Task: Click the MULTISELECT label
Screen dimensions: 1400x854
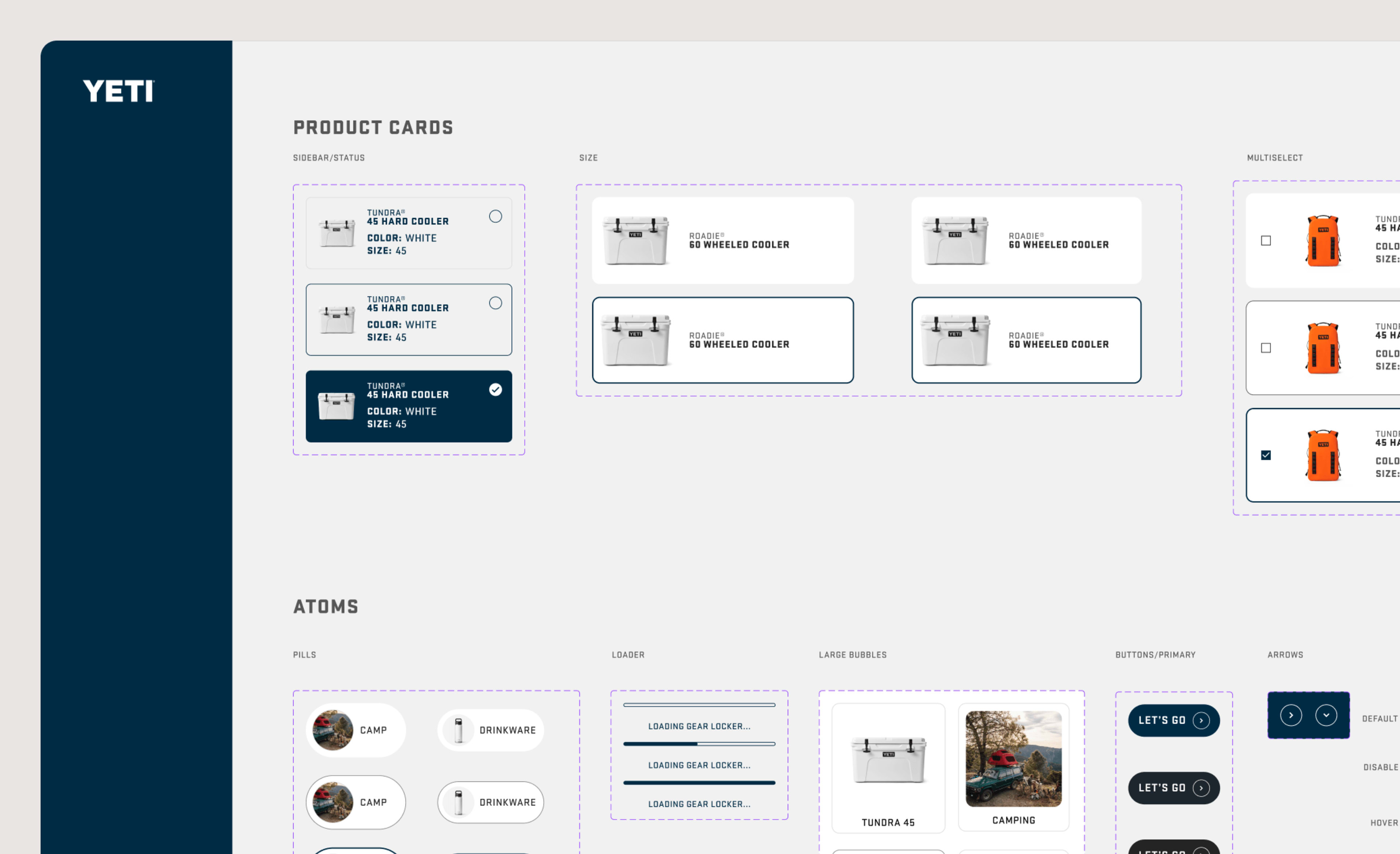Action: point(1275,158)
